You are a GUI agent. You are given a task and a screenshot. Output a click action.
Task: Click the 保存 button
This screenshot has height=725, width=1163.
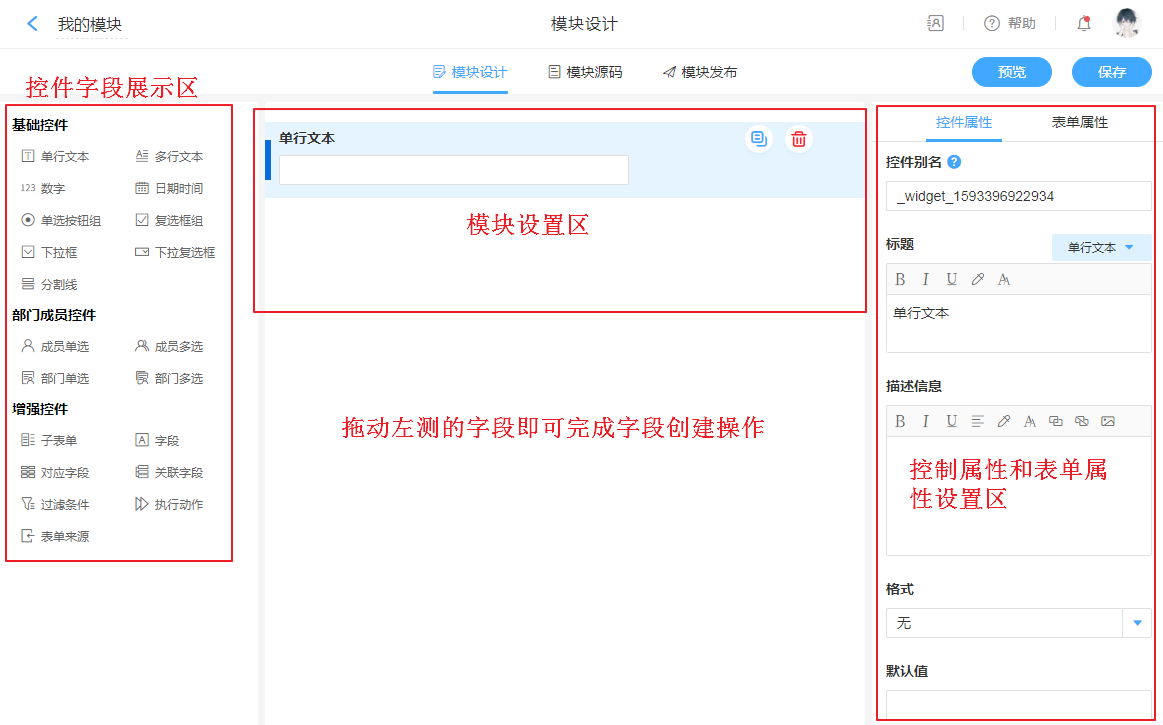1111,72
